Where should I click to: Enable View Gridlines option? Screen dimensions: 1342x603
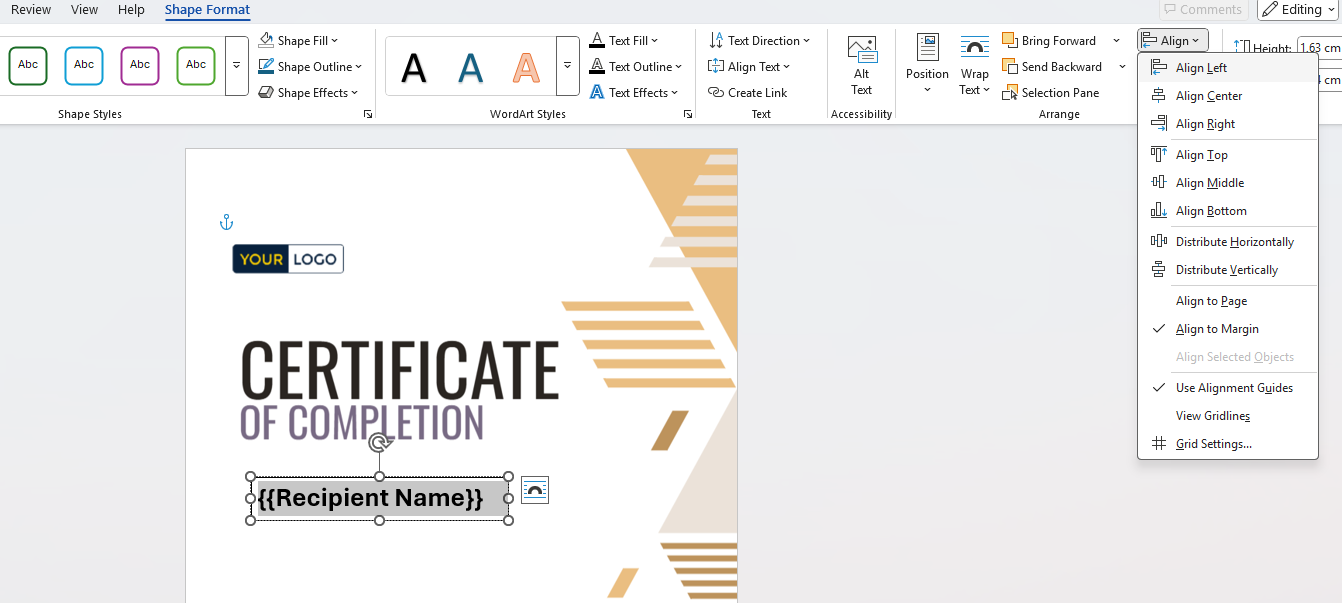point(1228,416)
